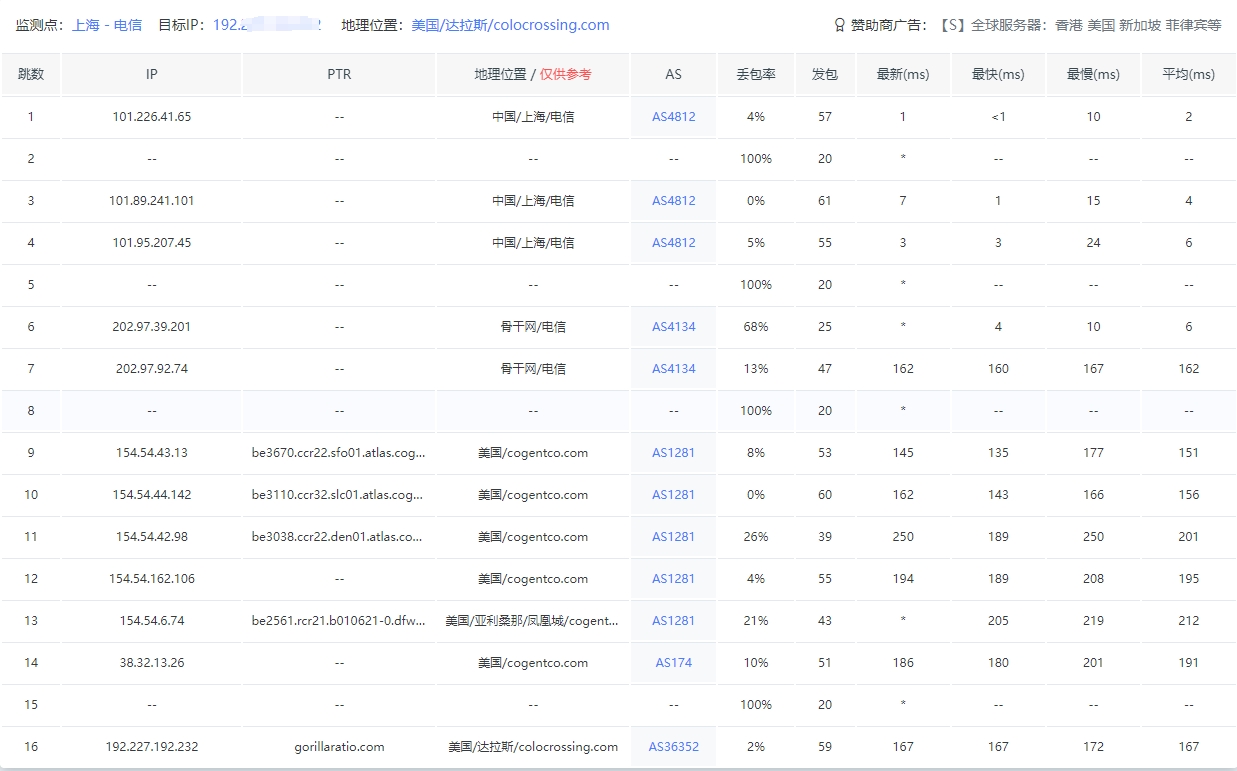Open the AS1281 link for 154.54.6.74
Image resolution: width=1237 pixels, height=771 pixels.
(x=674, y=621)
